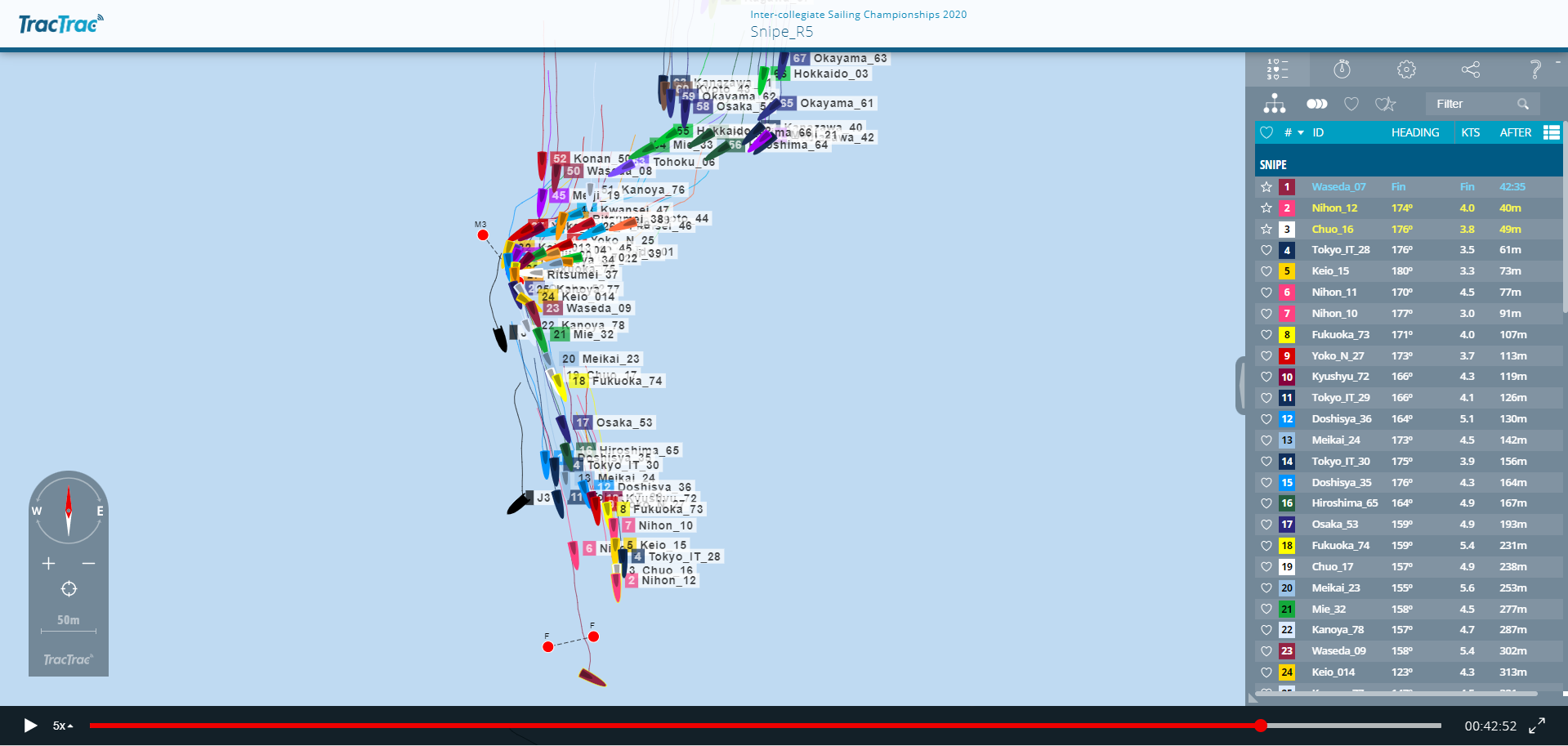Image resolution: width=1568 pixels, height=746 pixels.
Task: Sort leaderboard by KTS column
Action: click(x=1470, y=132)
